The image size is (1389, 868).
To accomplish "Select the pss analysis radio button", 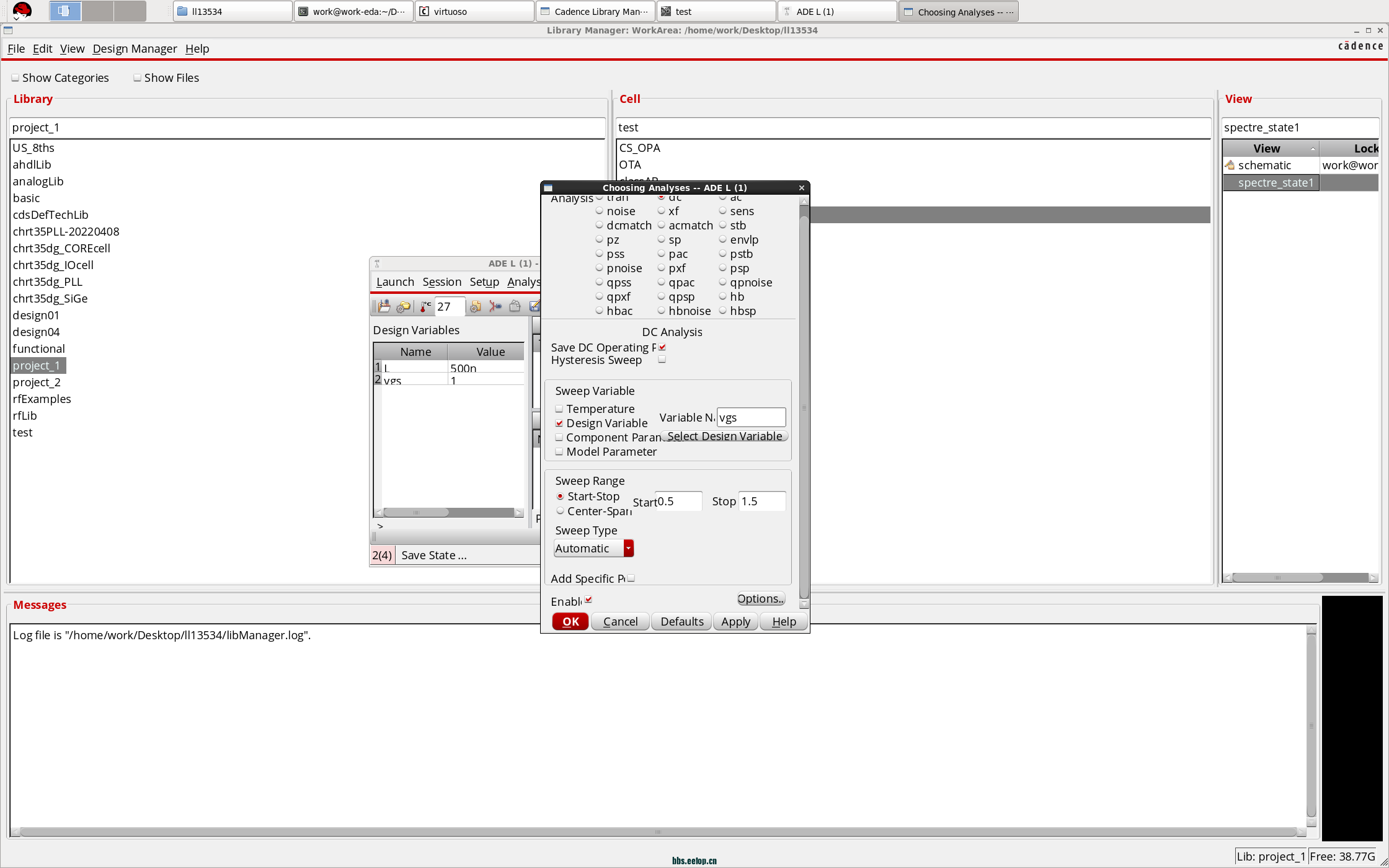I will point(599,254).
